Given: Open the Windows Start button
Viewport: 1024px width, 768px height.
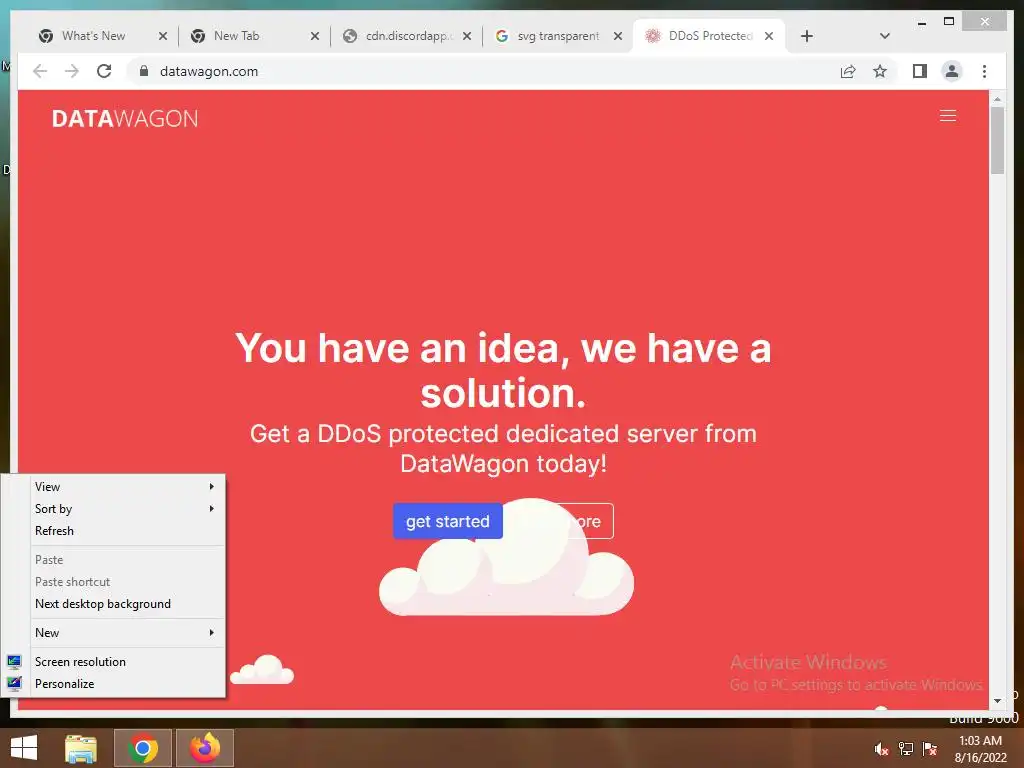Looking at the screenshot, I should 24,748.
